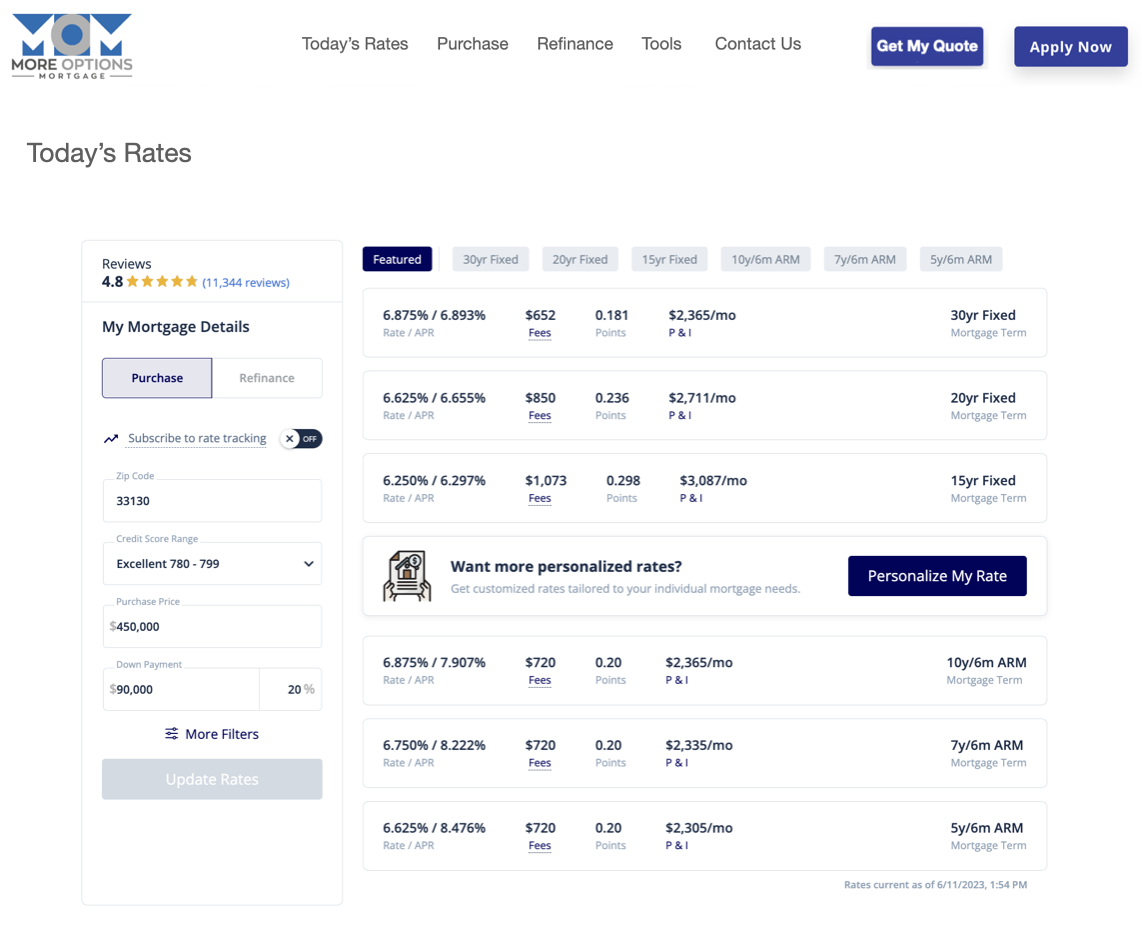Click the More Options Mortgage logo
1142x930 pixels.
[71, 47]
